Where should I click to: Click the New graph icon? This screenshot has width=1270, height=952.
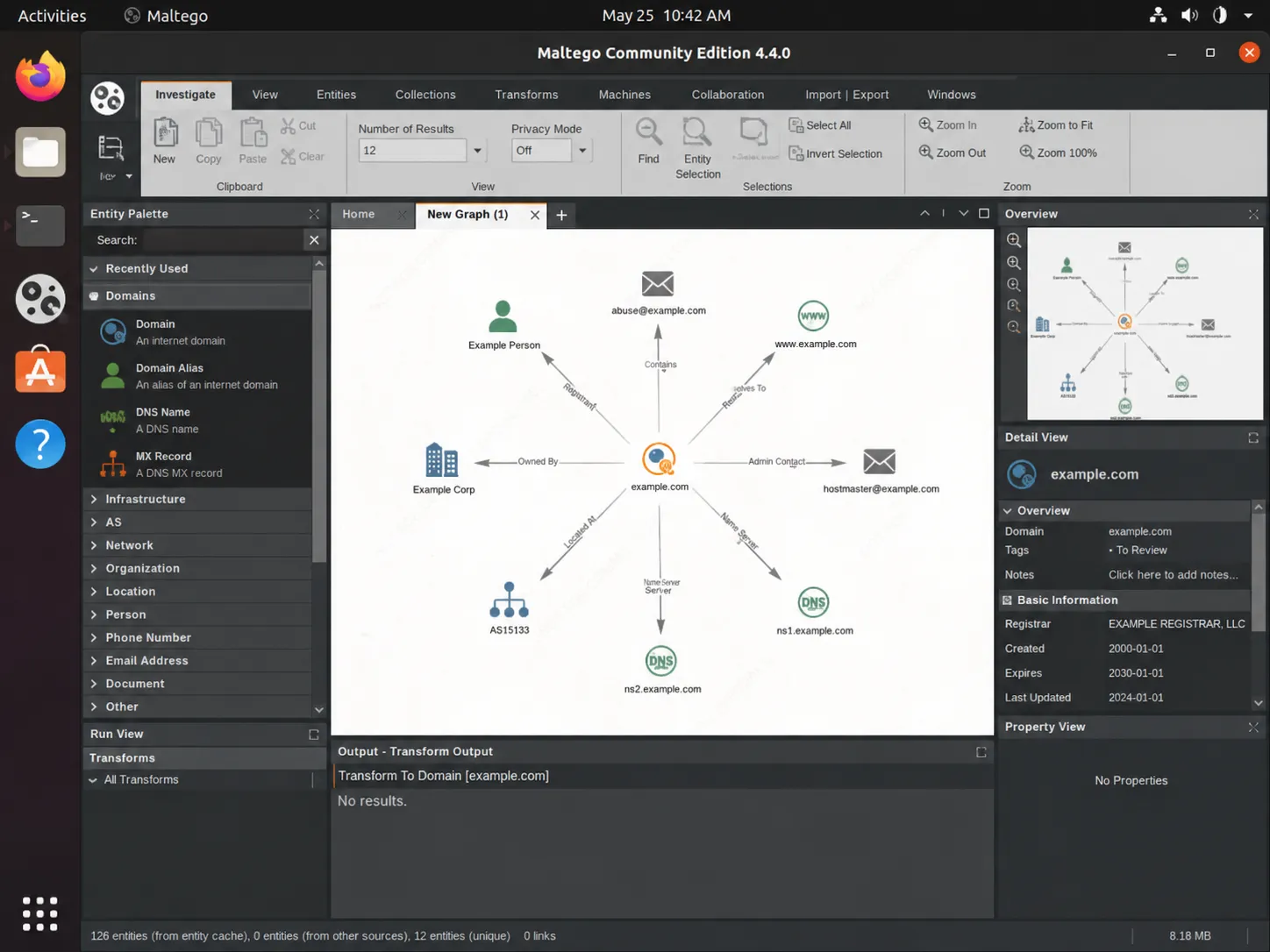[165, 134]
